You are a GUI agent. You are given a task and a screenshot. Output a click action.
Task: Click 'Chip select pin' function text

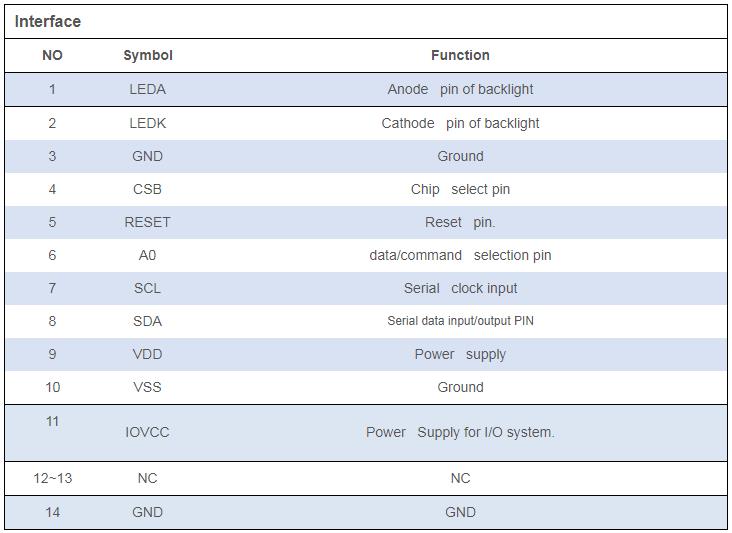coord(460,189)
